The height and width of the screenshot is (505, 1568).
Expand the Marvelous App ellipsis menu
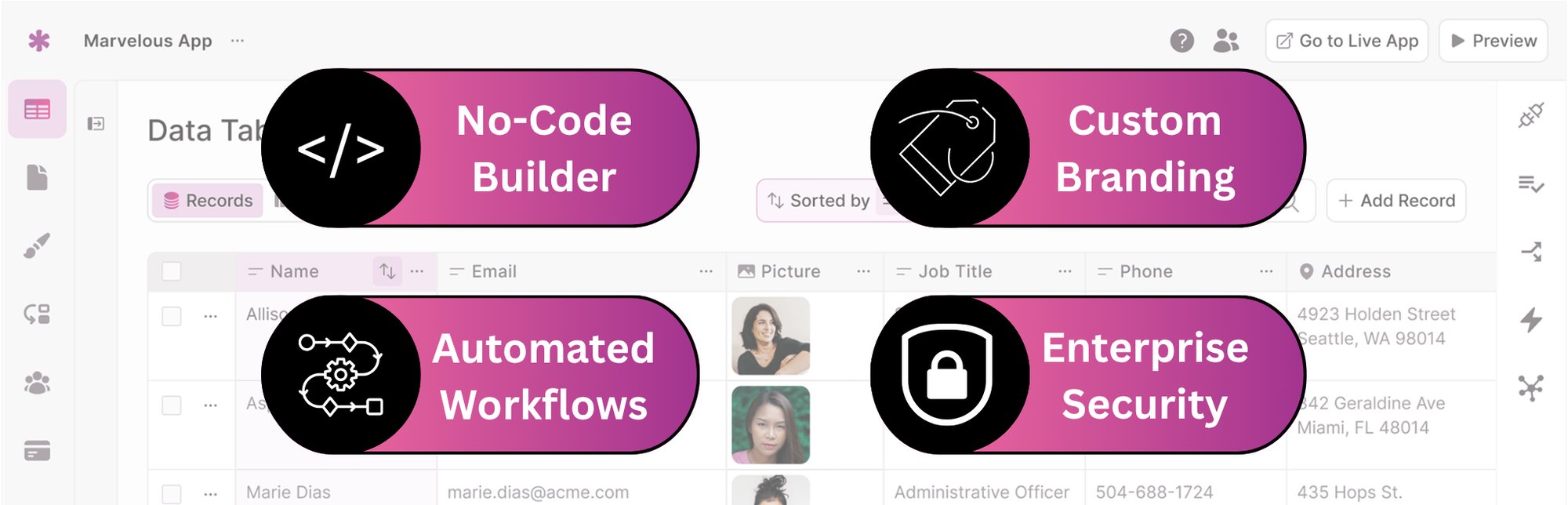[238, 41]
